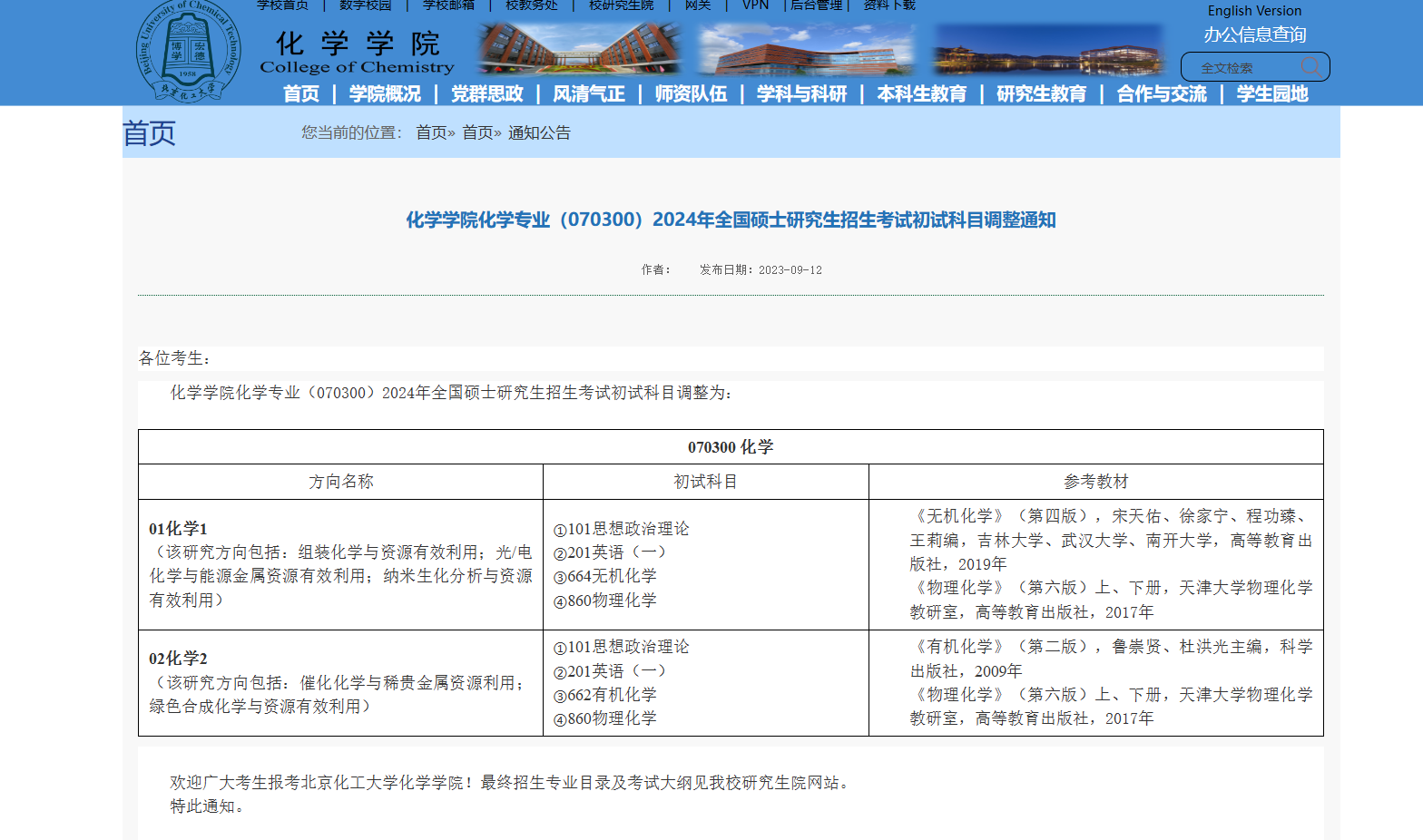Open the 后台管理 top link
This screenshot has width=1423, height=840.
[x=816, y=5]
